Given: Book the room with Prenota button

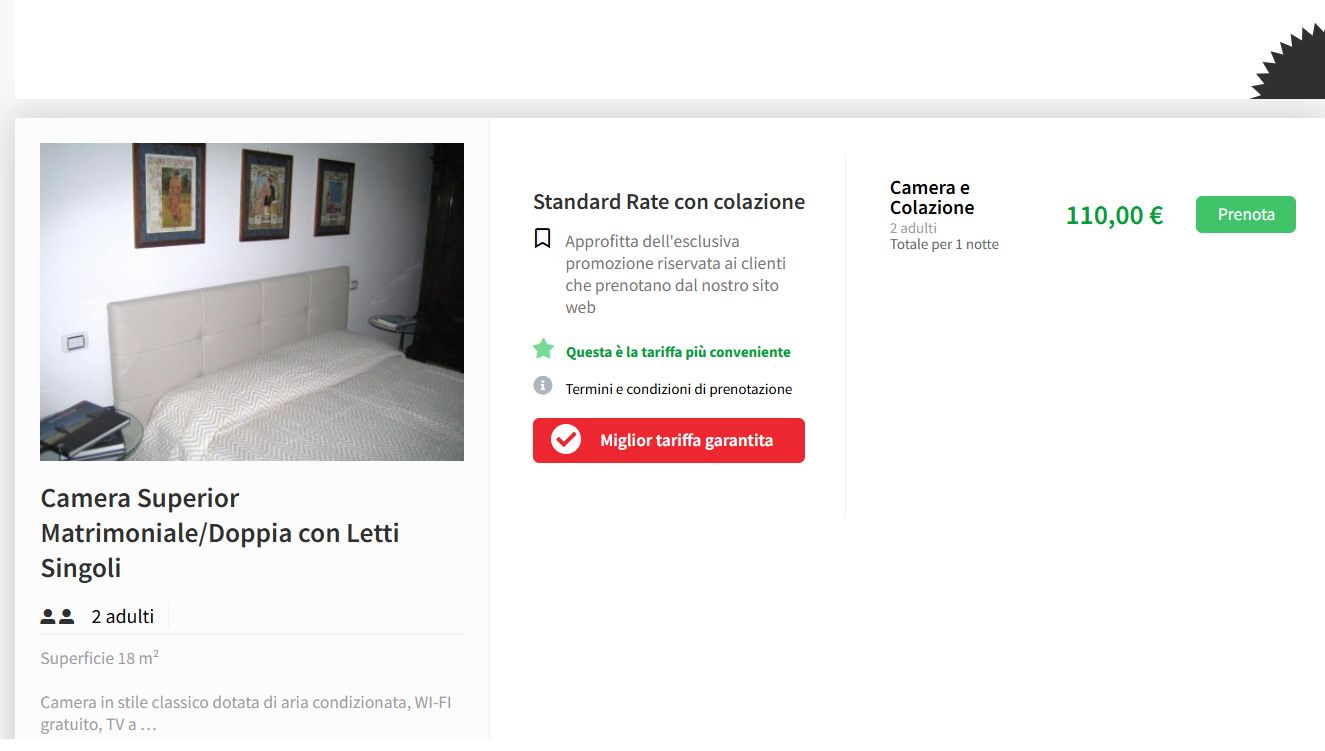Looking at the screenshot, I should pyautogui.click(x=1246, y=214).
